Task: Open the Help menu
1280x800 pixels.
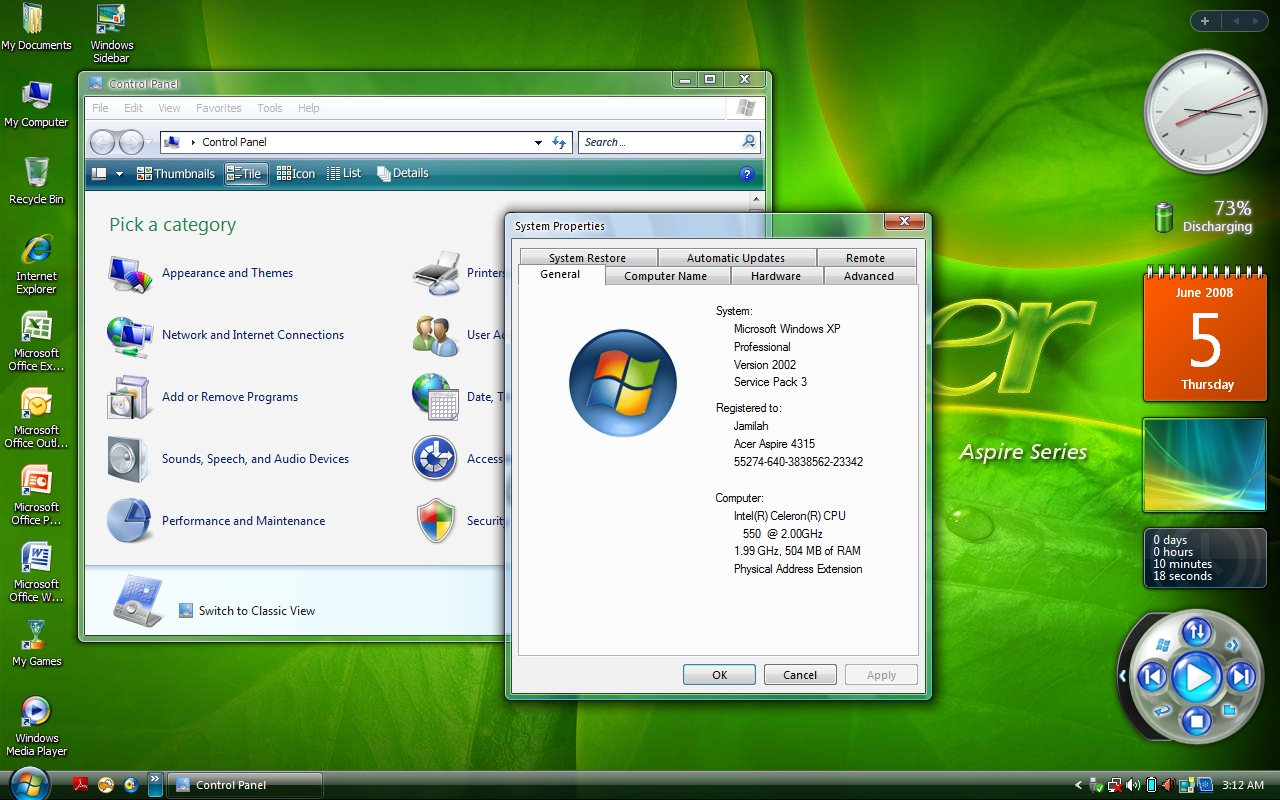Action: point(309,108)
